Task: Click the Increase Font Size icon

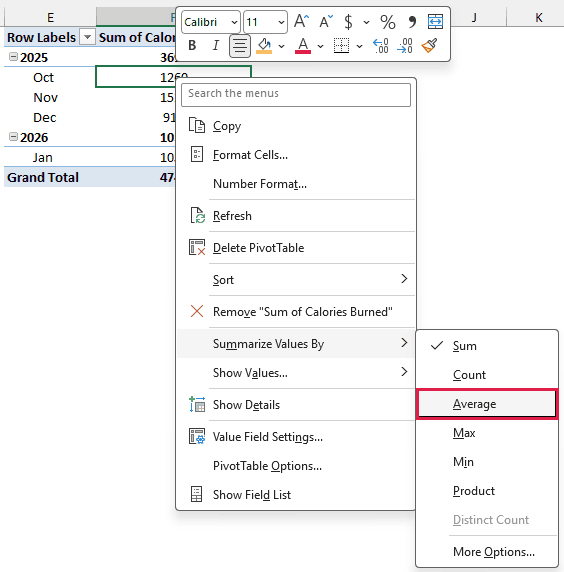Action: (301, 22)
